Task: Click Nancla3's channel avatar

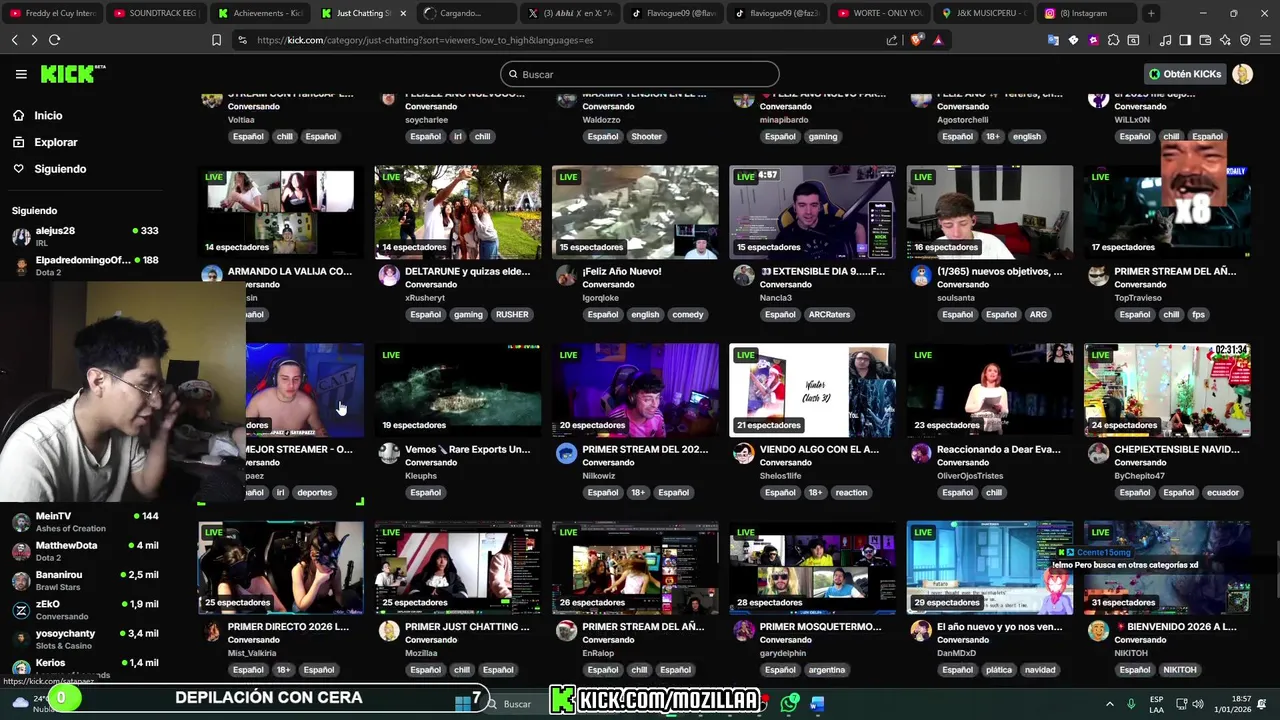Action: (743, 275)
